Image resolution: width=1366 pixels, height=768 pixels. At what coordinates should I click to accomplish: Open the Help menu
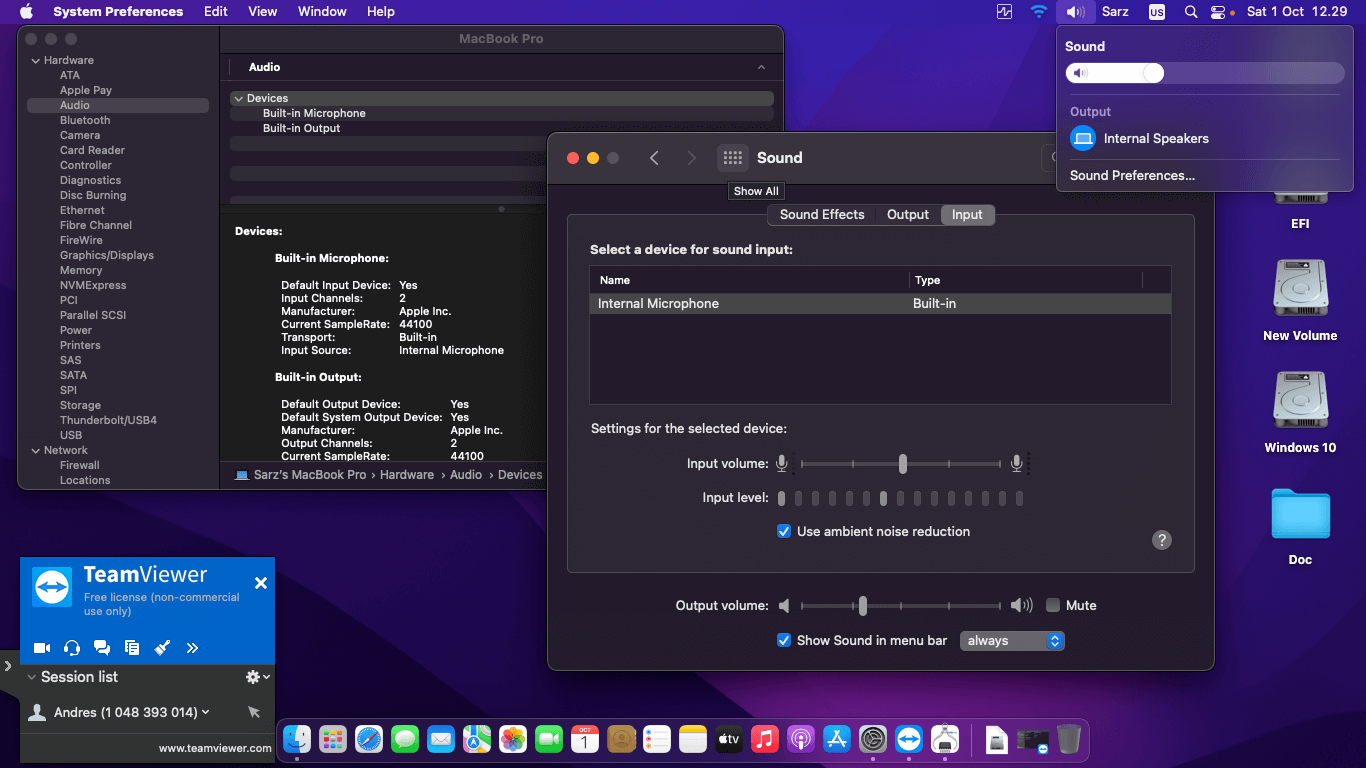click(x=381, y=12)
